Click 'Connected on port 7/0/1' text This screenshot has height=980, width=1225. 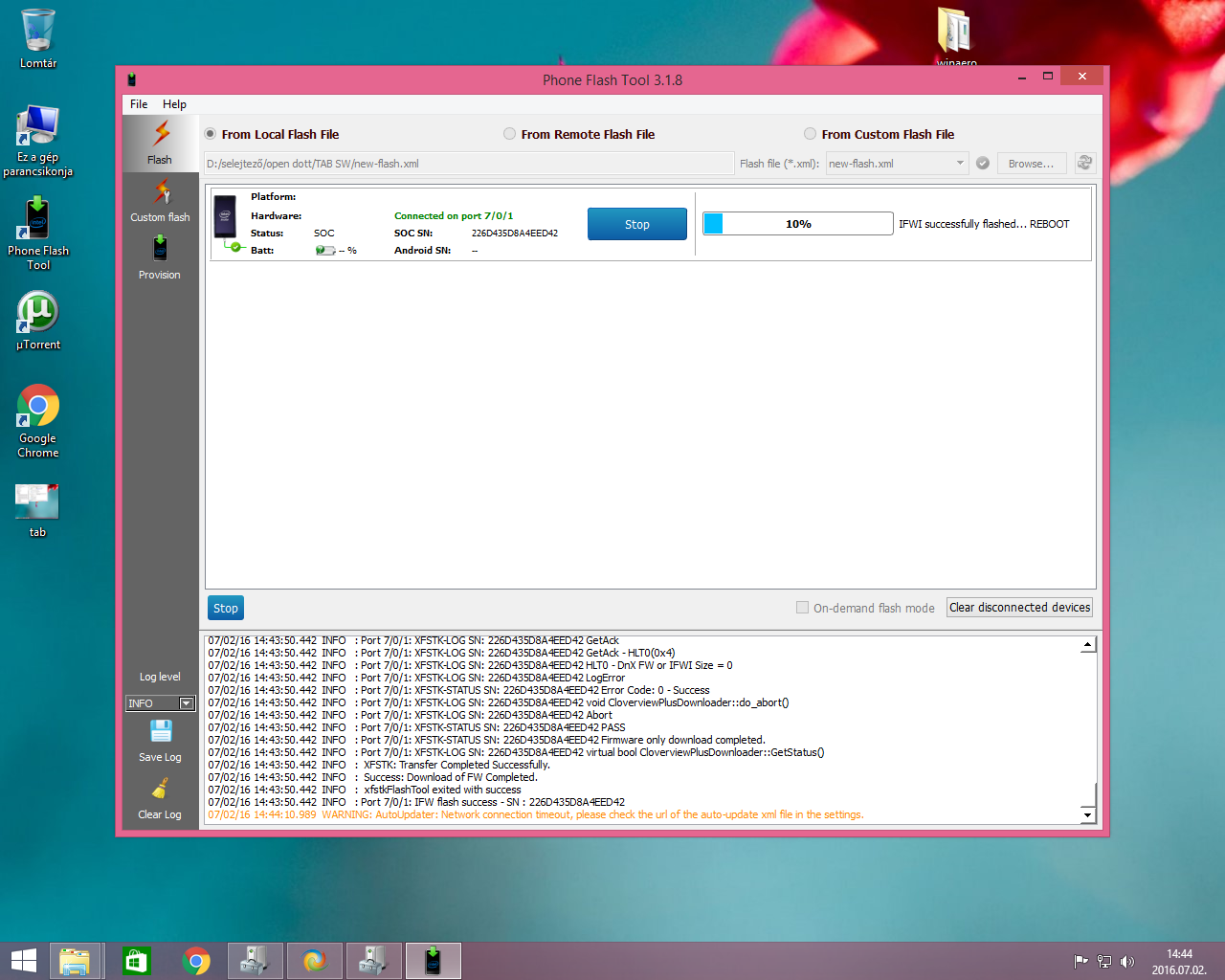[x=454, y=216]
